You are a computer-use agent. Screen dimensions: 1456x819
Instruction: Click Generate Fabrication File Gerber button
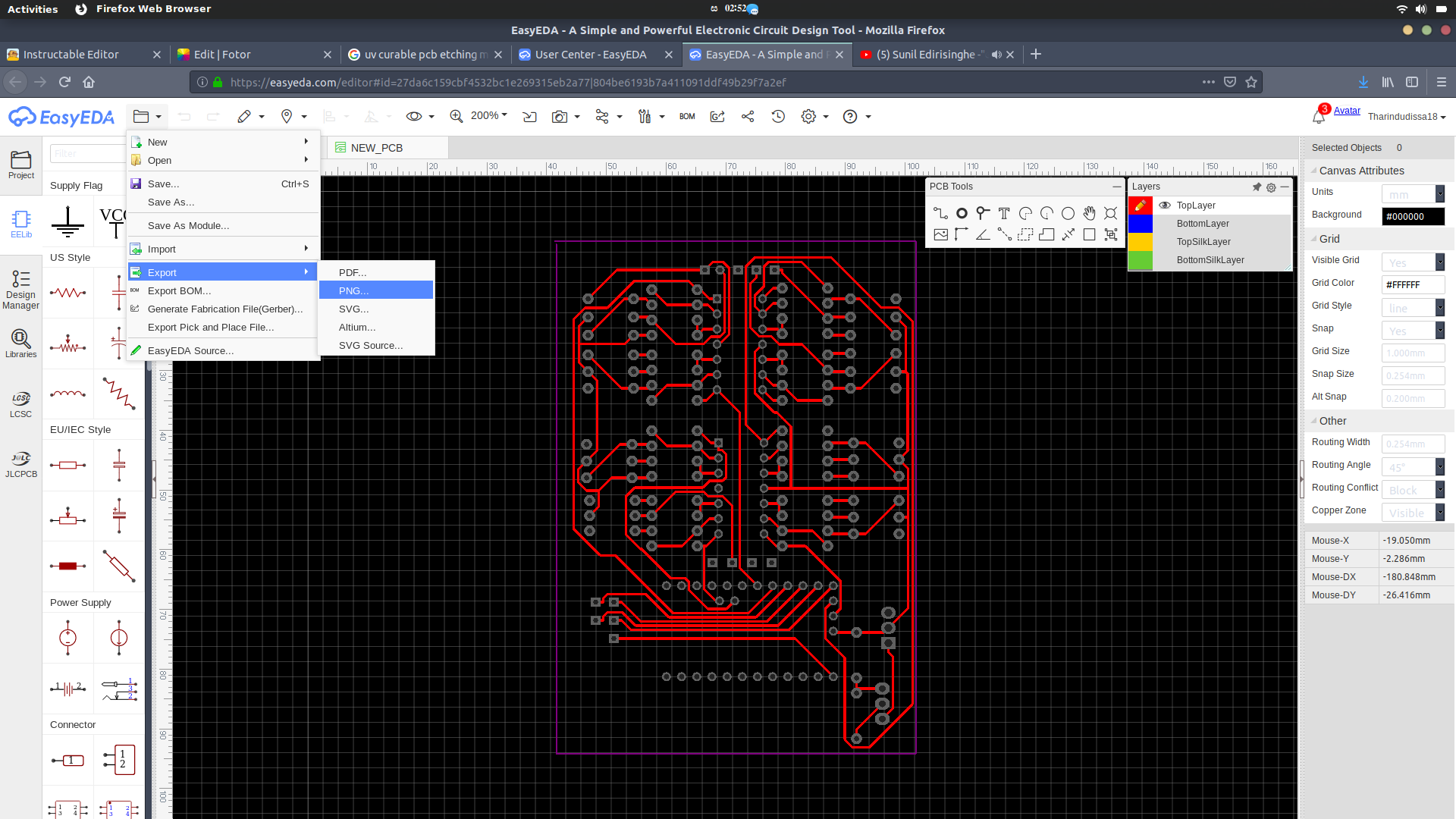point(225,308)
